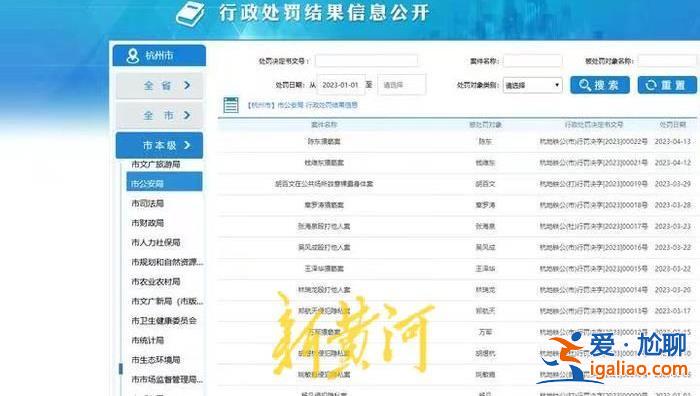
Task: Click punished party in the 00022号 row
Action: (x=485, y=142)
